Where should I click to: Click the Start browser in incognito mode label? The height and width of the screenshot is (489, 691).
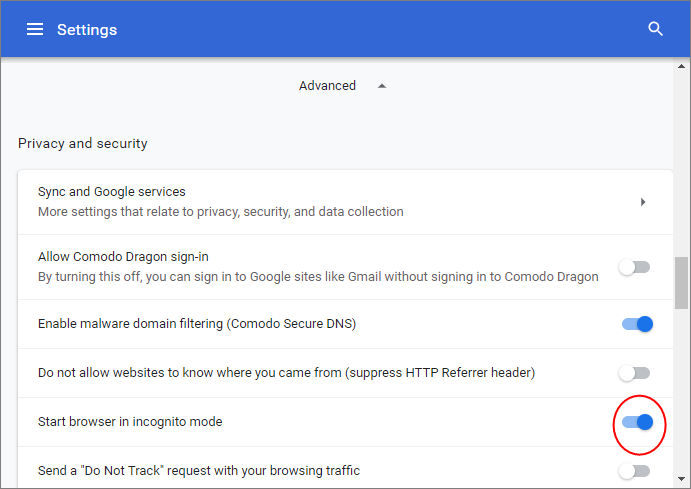coord(130,422)
